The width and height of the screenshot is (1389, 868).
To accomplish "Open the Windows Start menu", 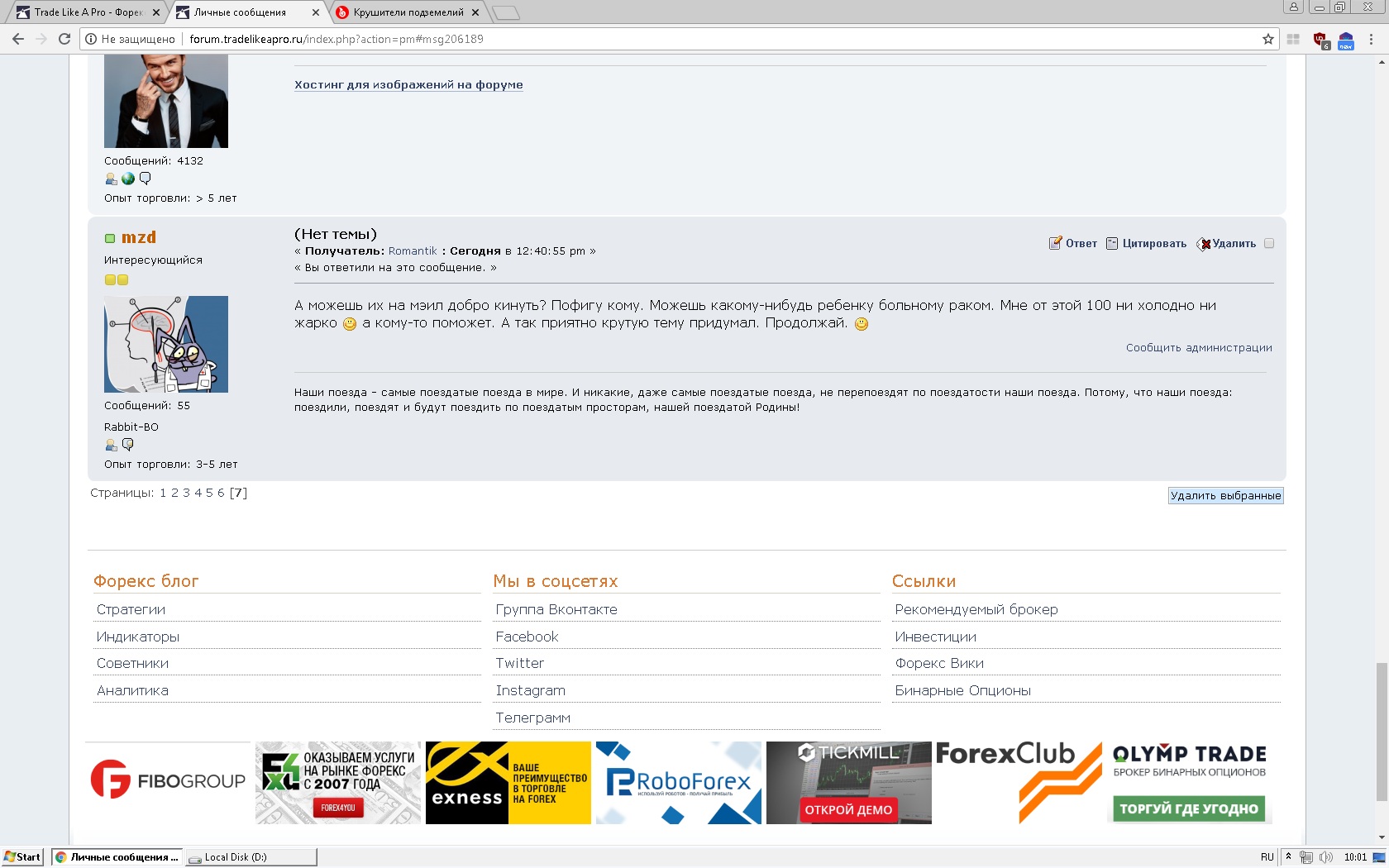I will click(x=23, y=857).
